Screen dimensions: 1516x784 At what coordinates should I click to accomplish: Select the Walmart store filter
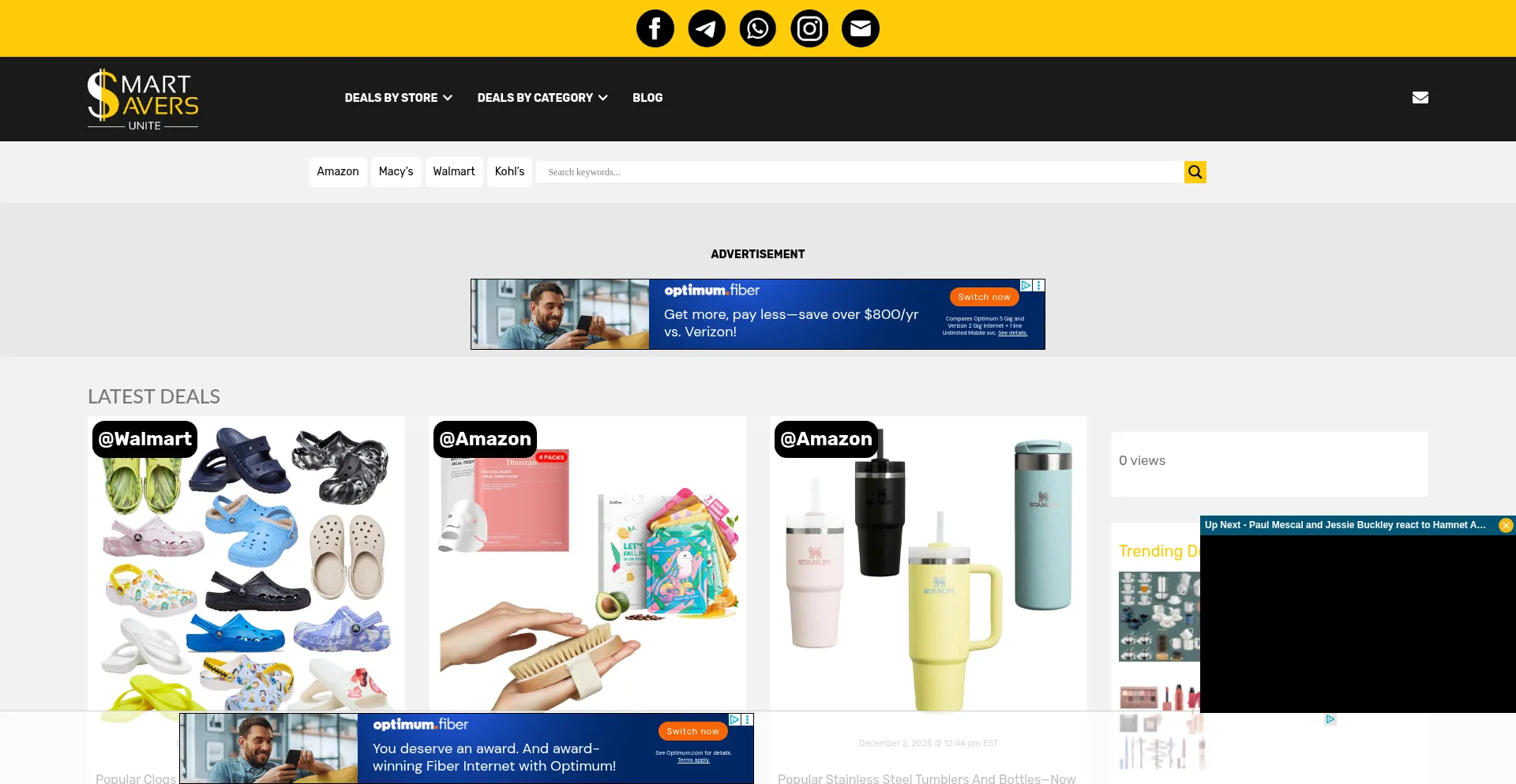(454, 171)
